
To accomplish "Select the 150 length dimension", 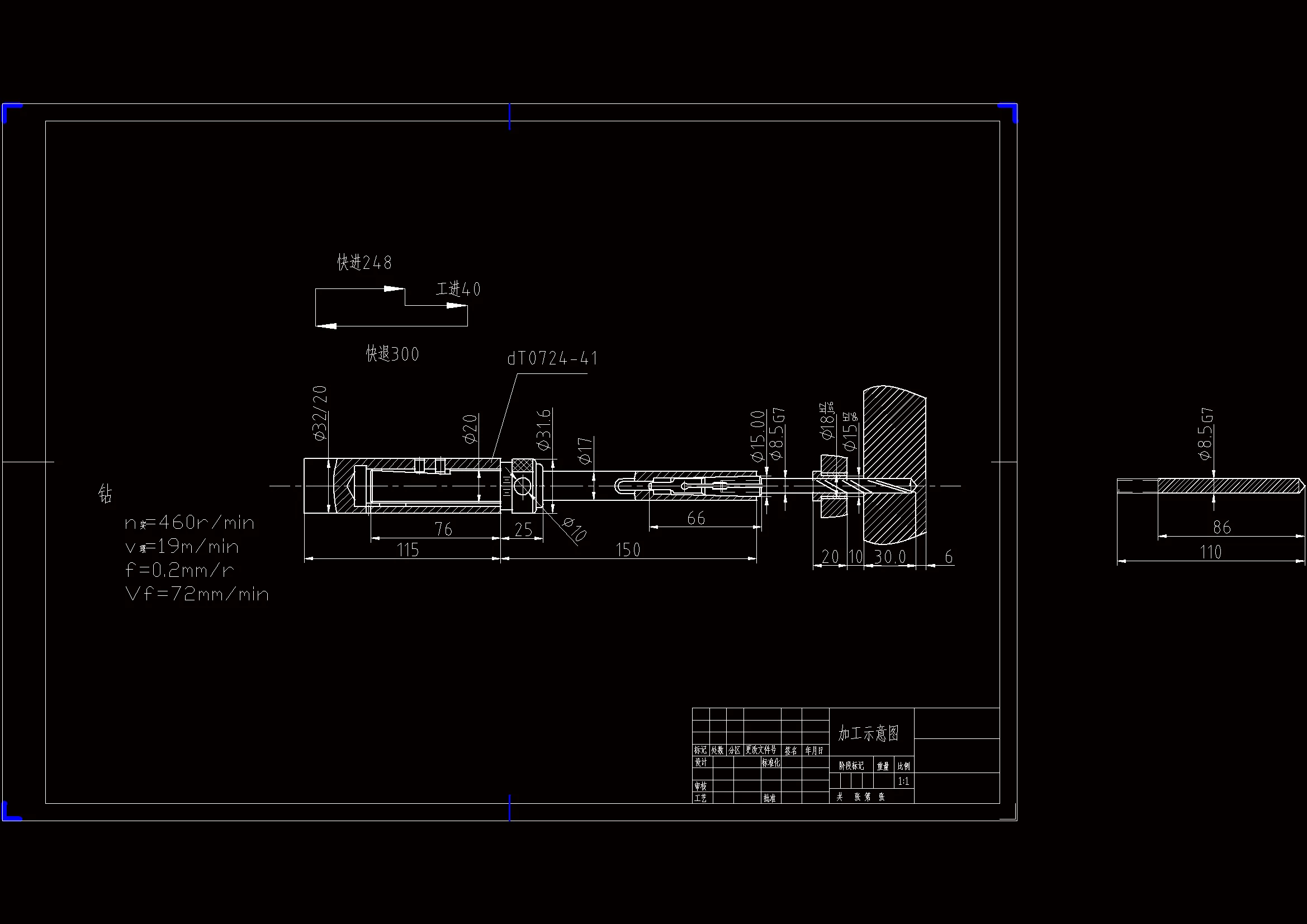I will (628, 550).
